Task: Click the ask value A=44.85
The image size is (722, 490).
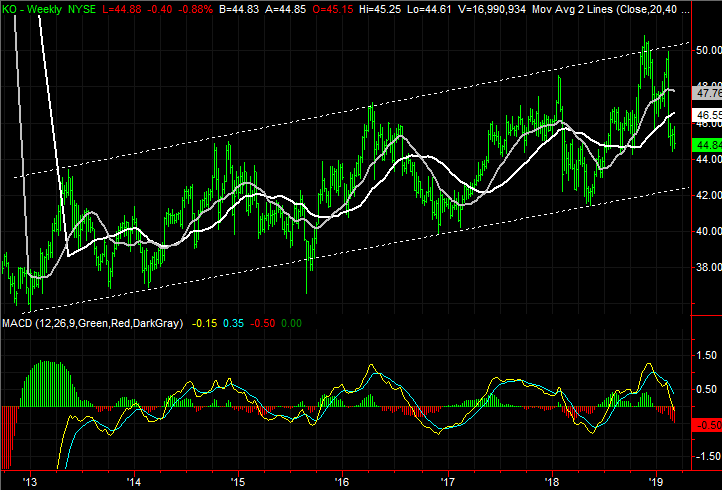Action: pyautogui.click(x=285, y=9)
